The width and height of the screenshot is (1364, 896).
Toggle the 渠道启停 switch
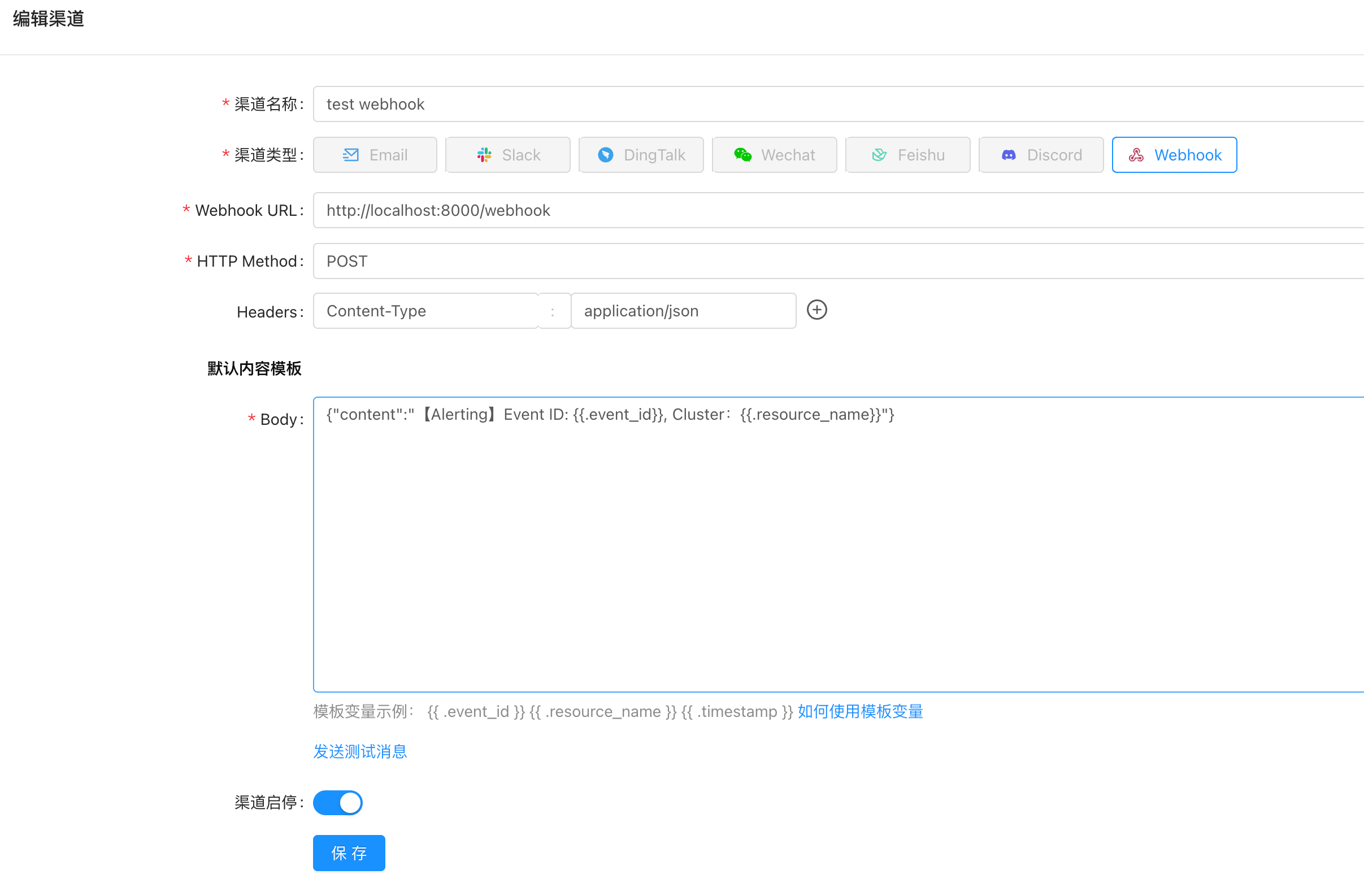coord(337,802)
